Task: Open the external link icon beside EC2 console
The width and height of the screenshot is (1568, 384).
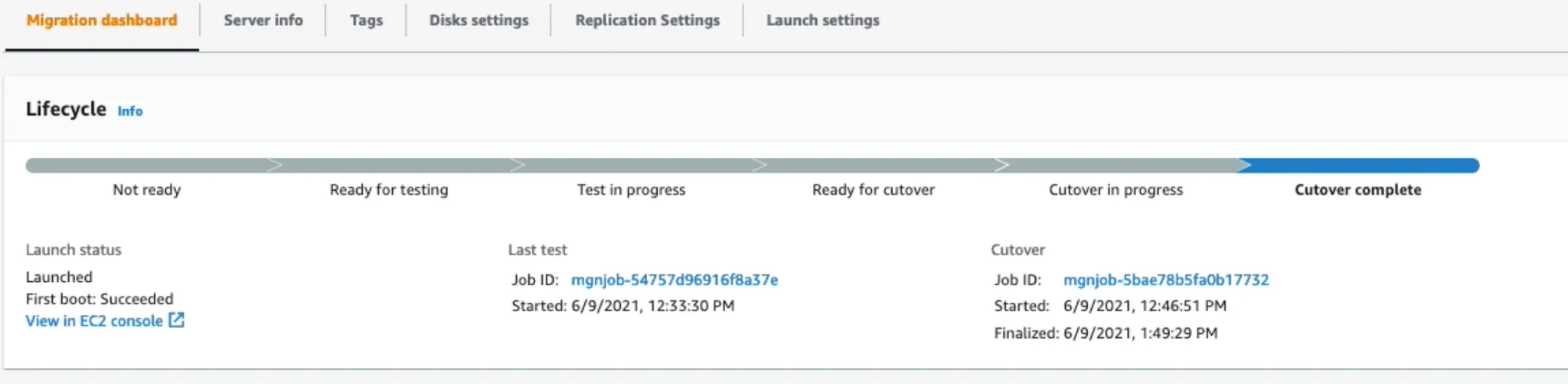Action: [177, 320]
